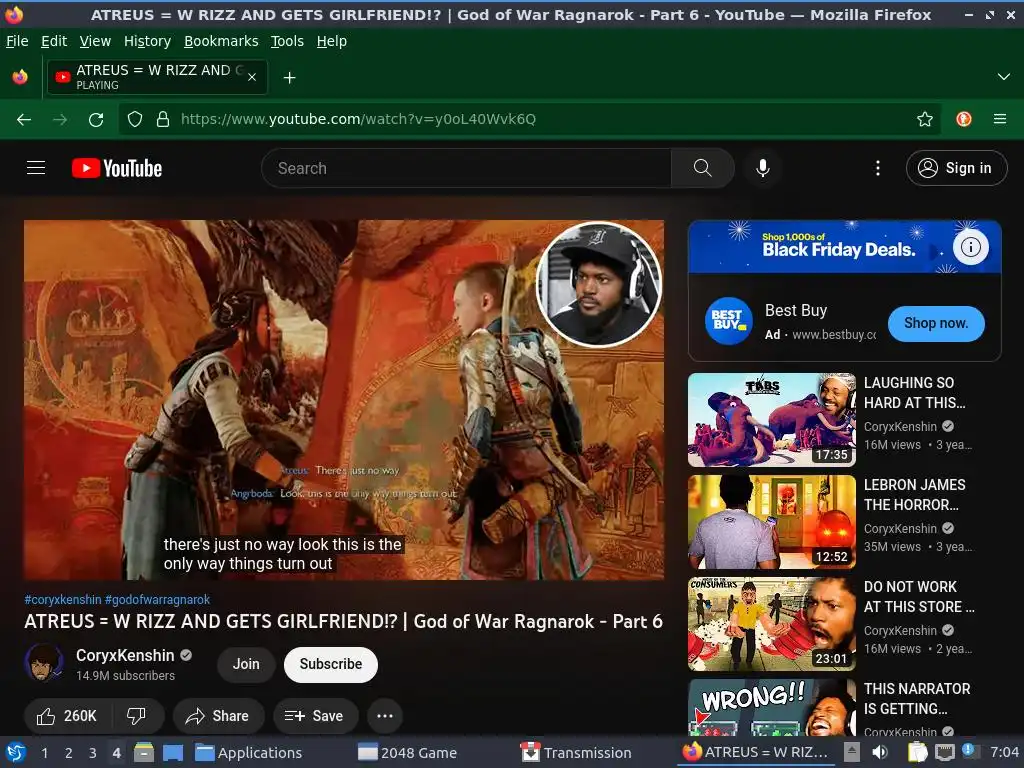Like the video with thumbs up
Screen dimensions: 1024x768
pos(67,716)
